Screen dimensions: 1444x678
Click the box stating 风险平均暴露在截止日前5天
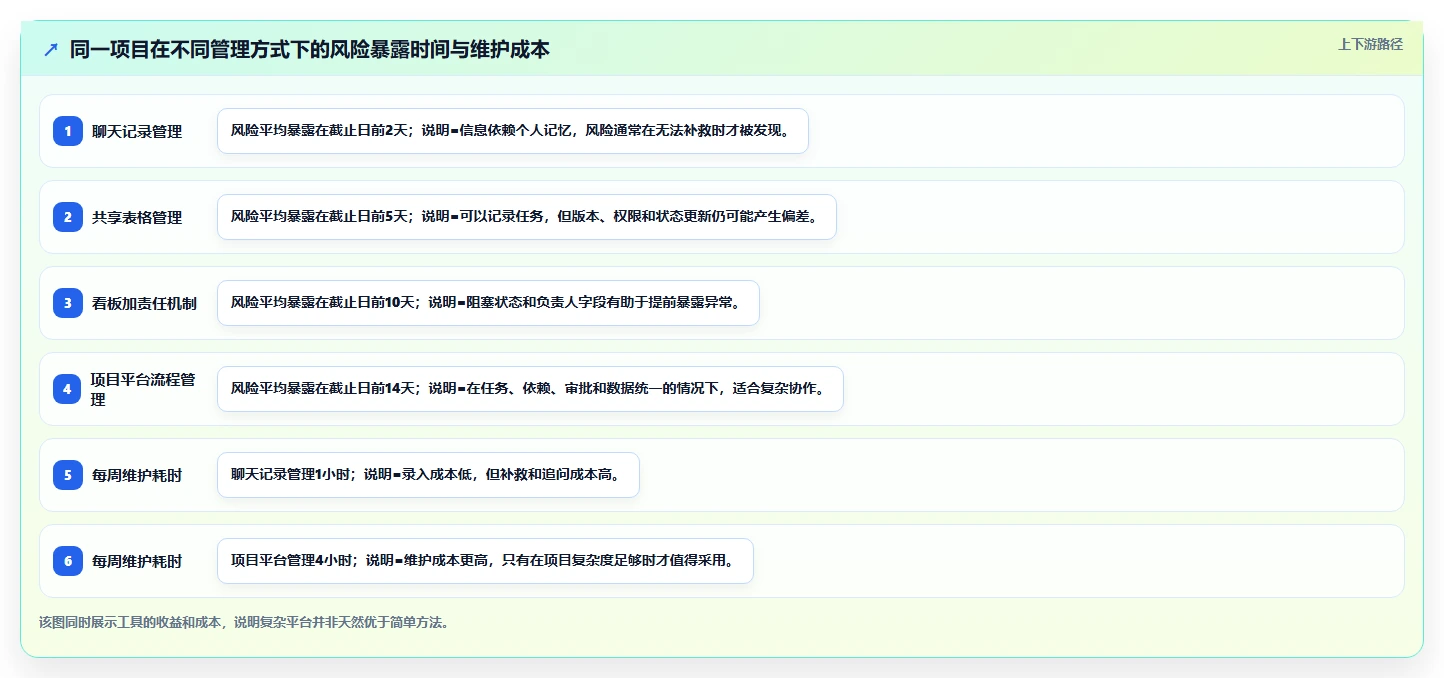pos(526,217)
